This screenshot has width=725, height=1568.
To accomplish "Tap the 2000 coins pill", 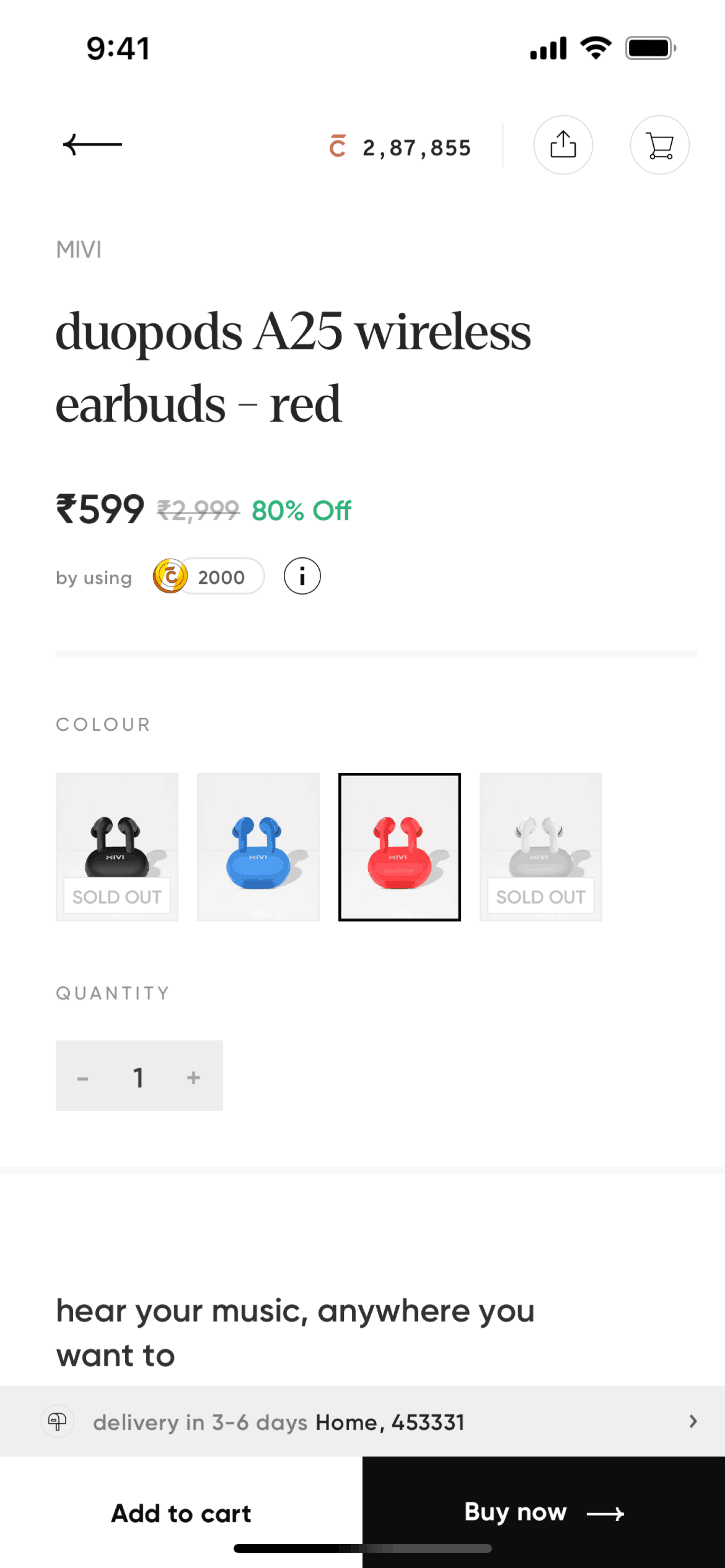I will (209, 577).
